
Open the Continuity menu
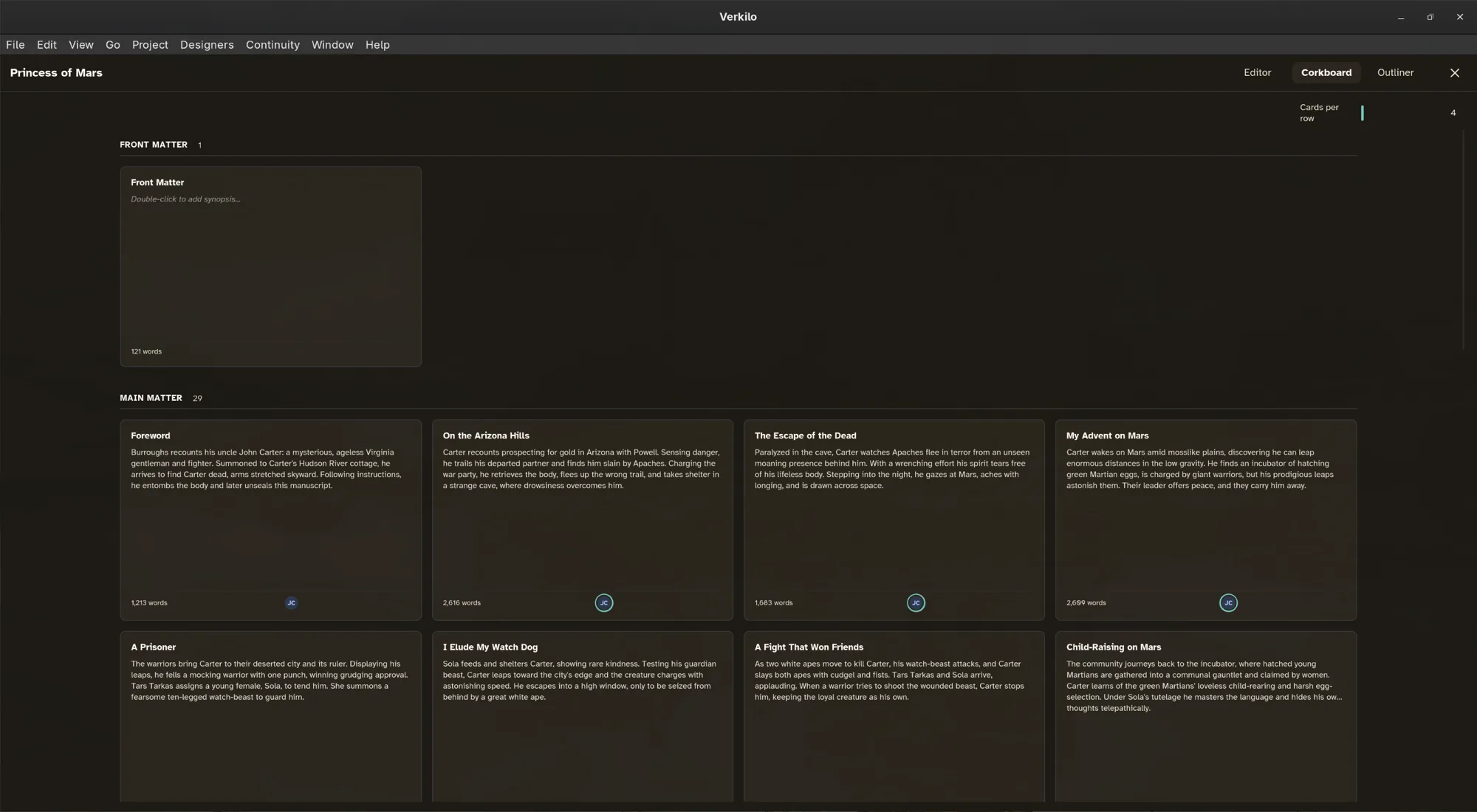273,45
